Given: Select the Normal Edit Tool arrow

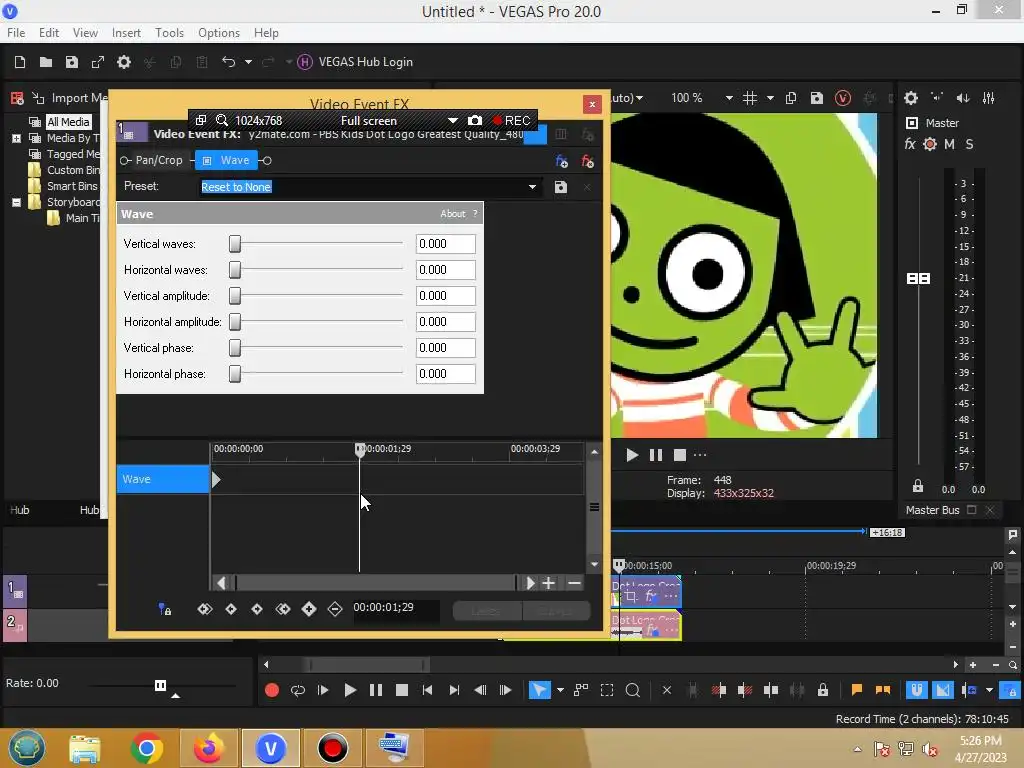Looking at the screenshot, I should pyautogui.click(x=539, y=690).
